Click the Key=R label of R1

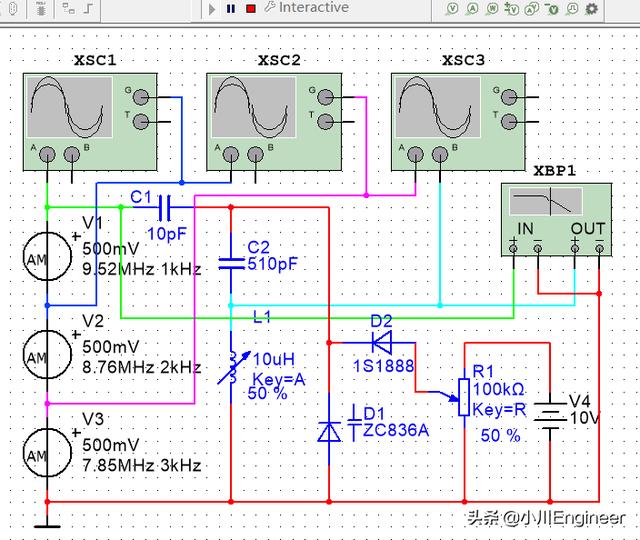tap(499, 409)
